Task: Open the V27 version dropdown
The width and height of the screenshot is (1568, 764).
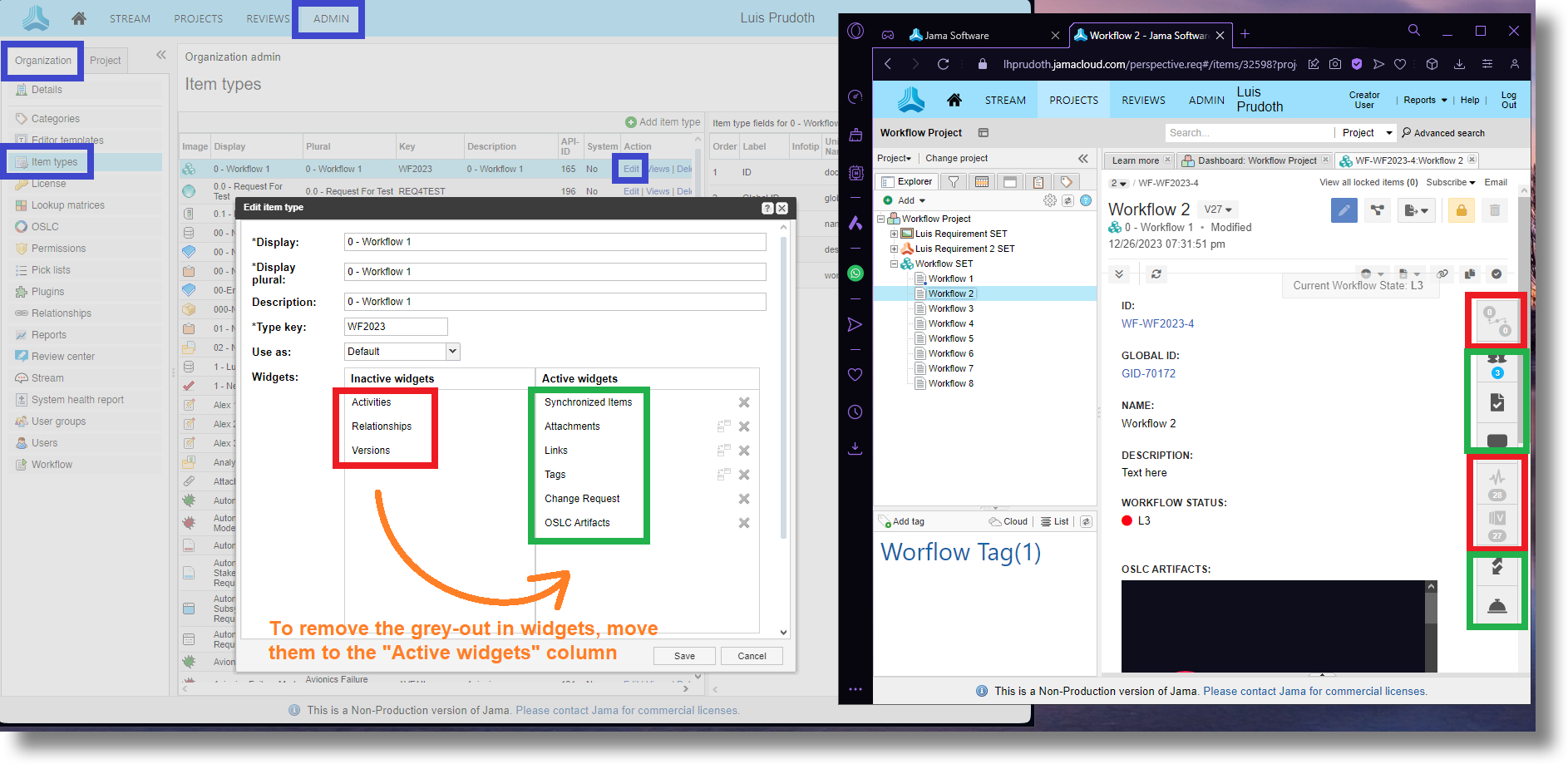Action: [x=1218, y=209]
